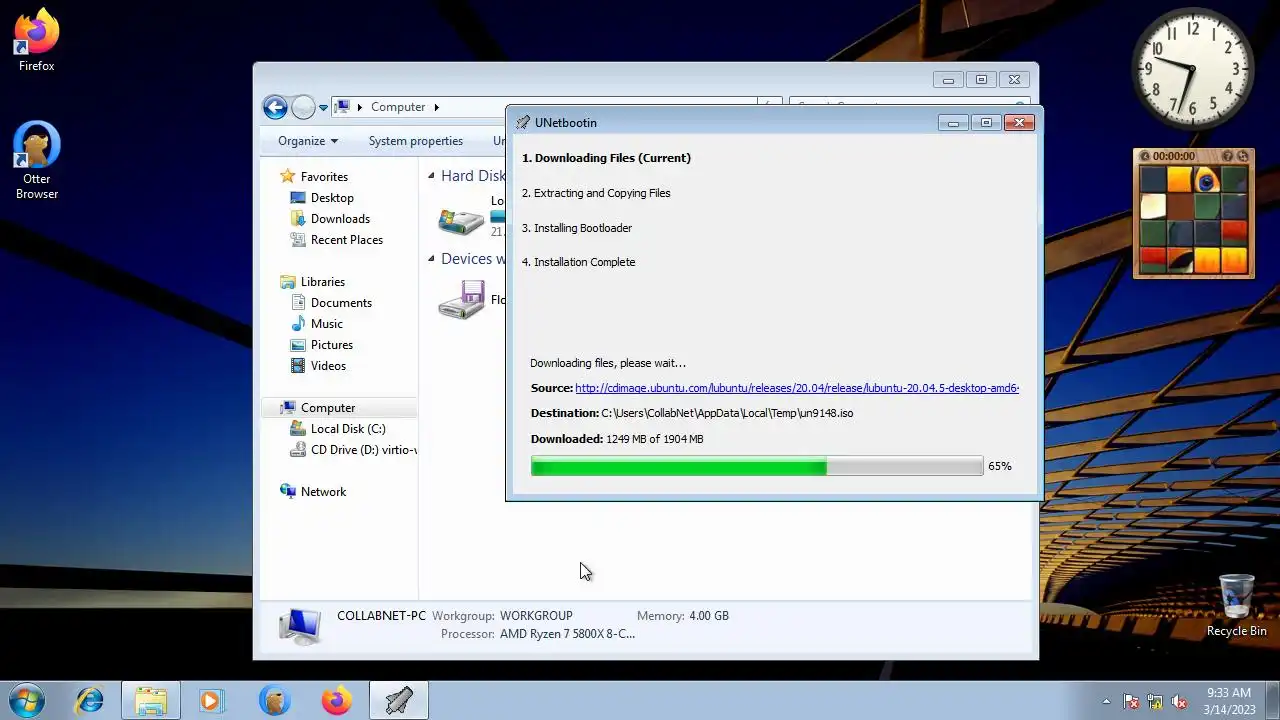Open Recent Places in the navigation pane
The width and height of the screenshot is (1280, 720).
pyautogui.click(x=347, y=240)
